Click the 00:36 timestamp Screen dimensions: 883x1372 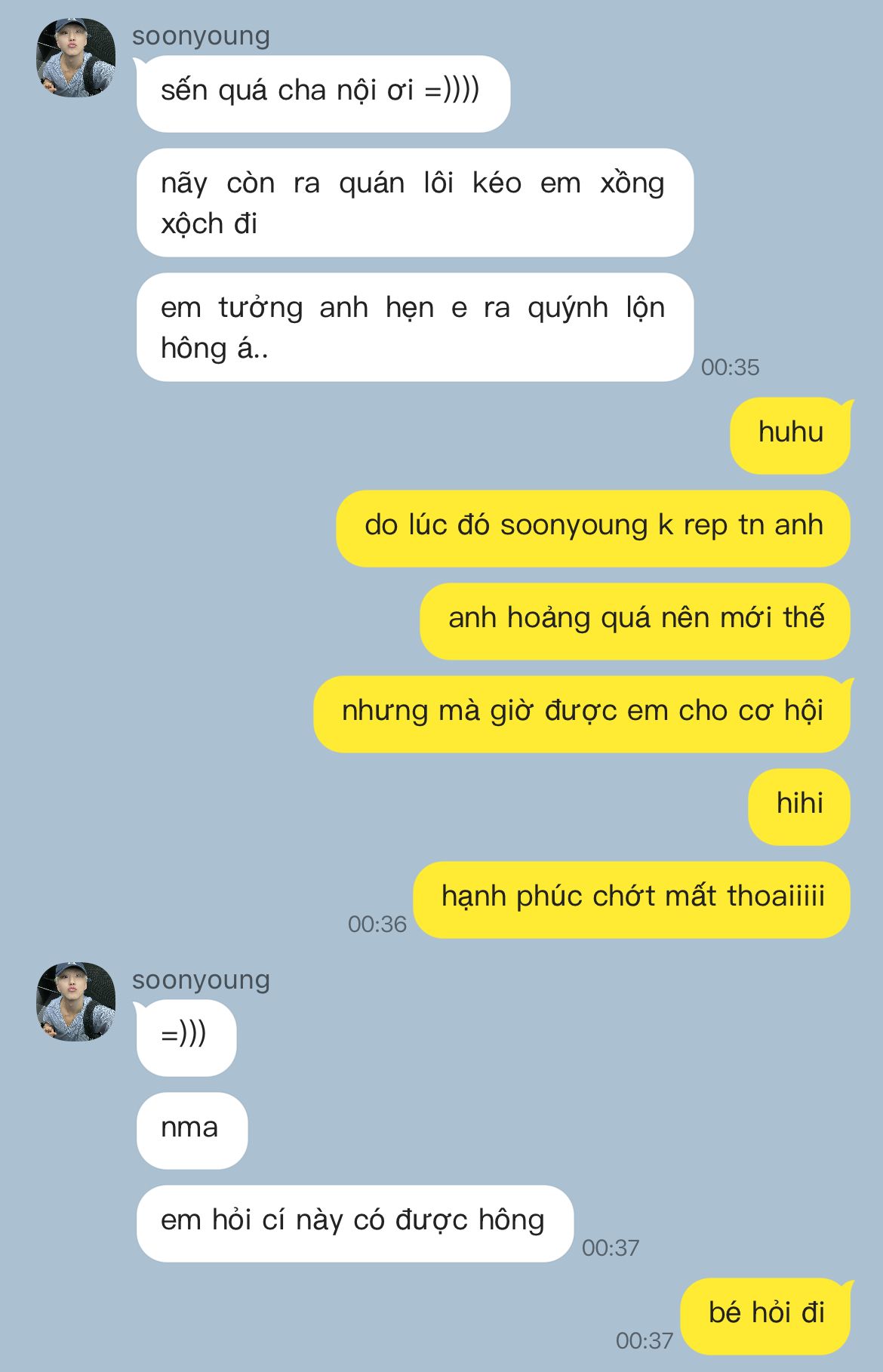(x=377, y=924)
